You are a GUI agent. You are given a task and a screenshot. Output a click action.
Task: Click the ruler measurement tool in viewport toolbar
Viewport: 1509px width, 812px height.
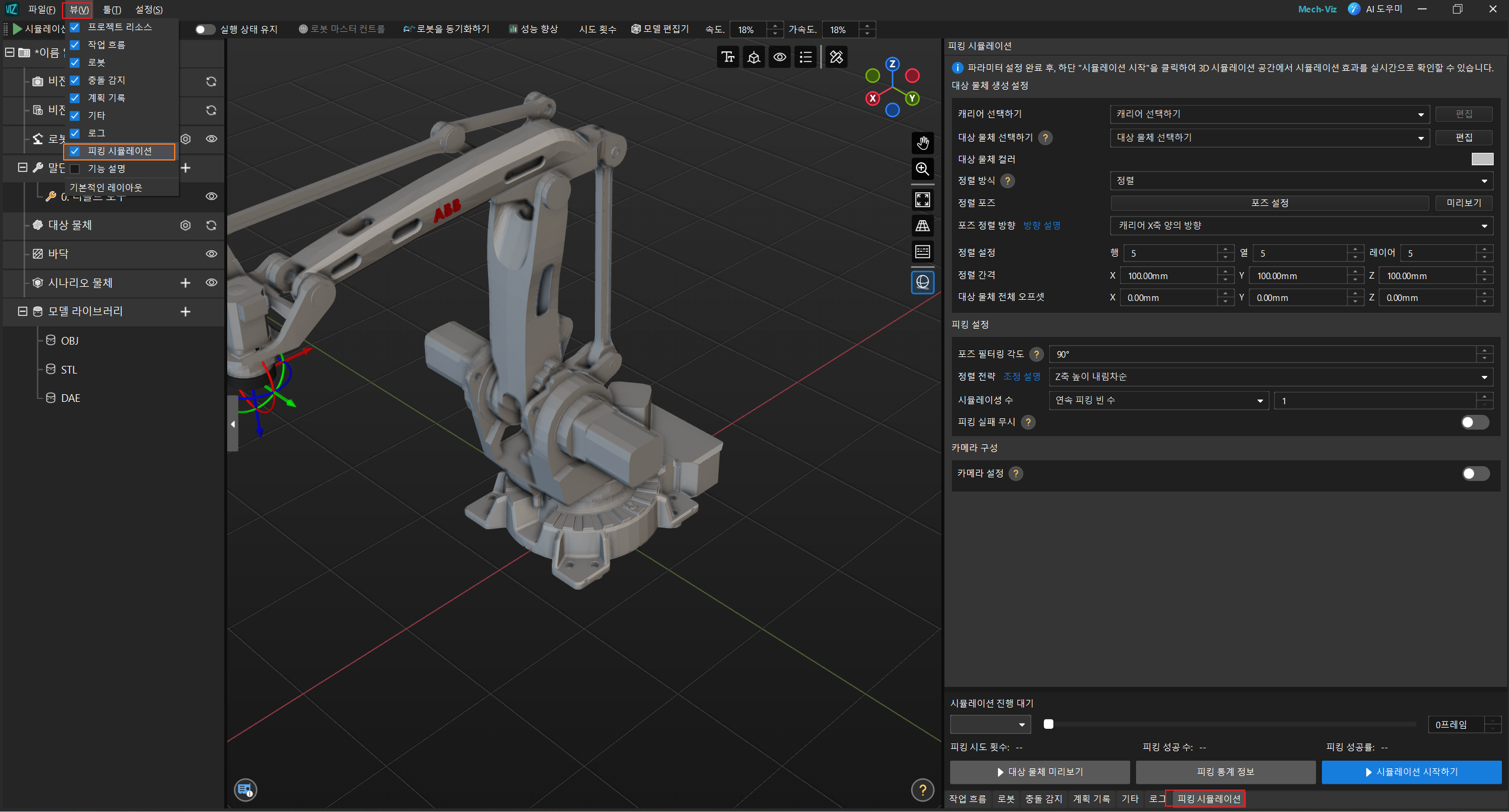pyautogui.click(x=836, y=57)
